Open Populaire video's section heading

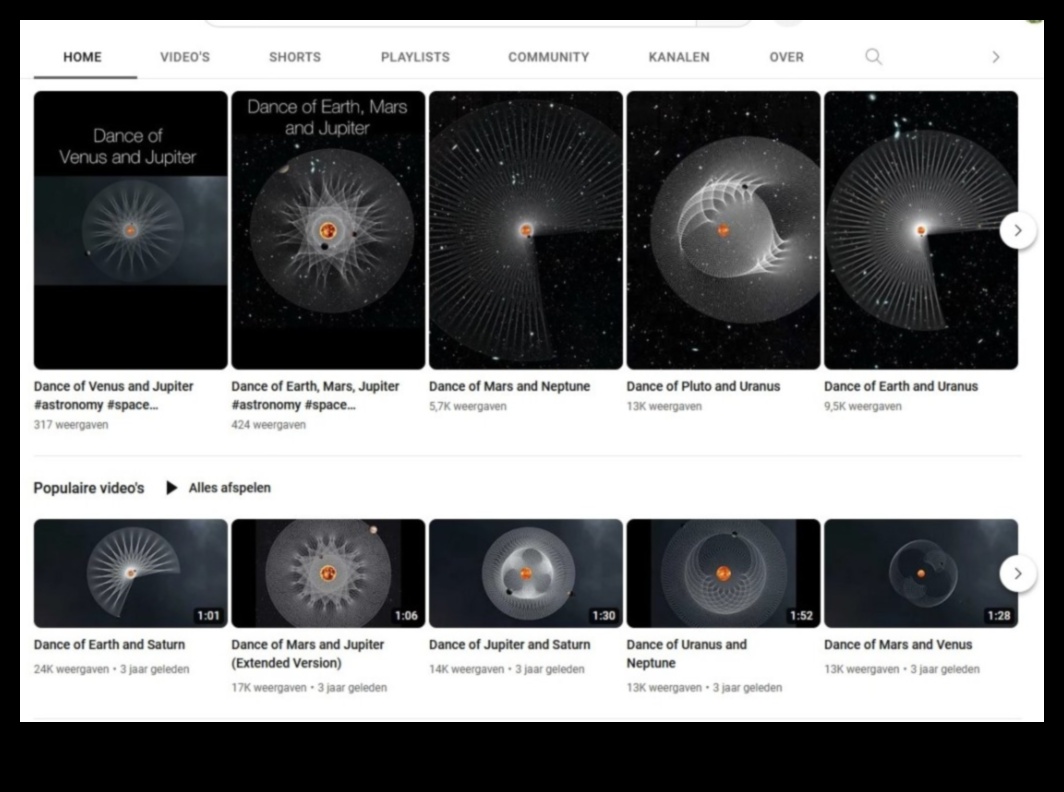point(89,488)
